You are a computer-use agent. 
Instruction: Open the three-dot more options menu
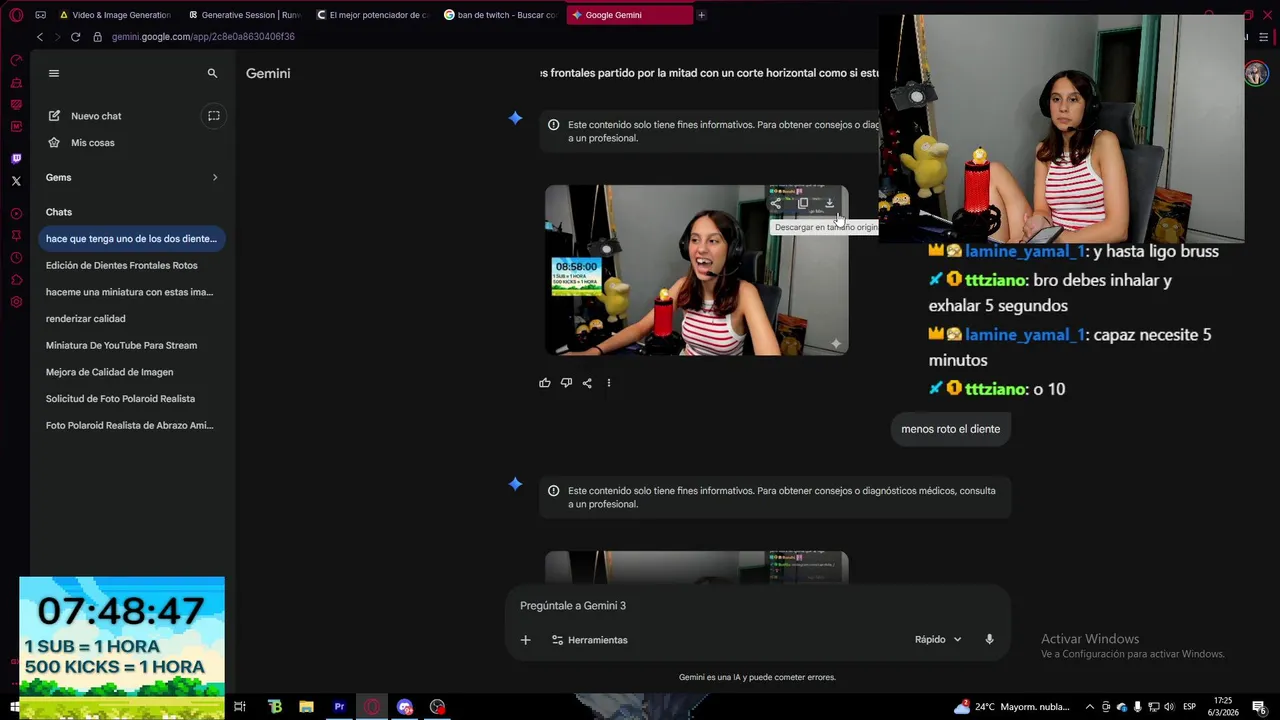click(608, 383)
